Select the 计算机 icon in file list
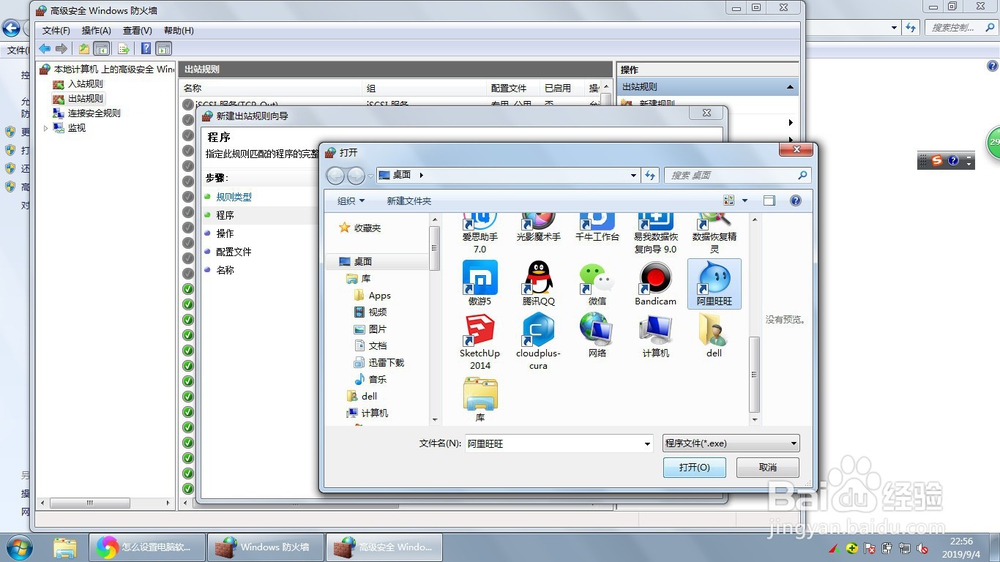The image size is (1000, 562). pyautogui.click(x=656, y=336)
